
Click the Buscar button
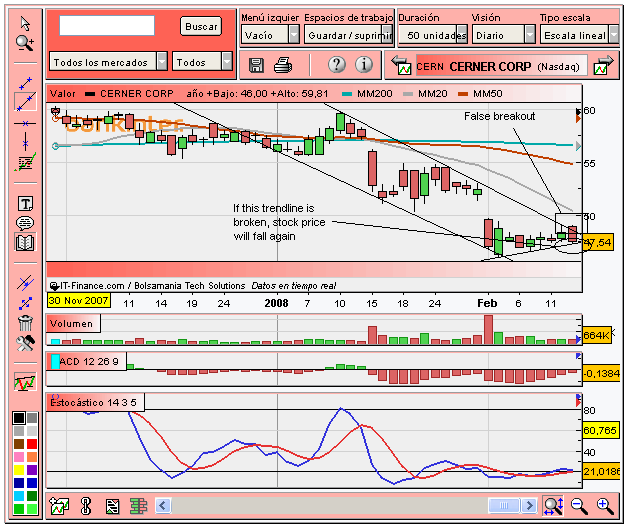[x=201, y=26]
